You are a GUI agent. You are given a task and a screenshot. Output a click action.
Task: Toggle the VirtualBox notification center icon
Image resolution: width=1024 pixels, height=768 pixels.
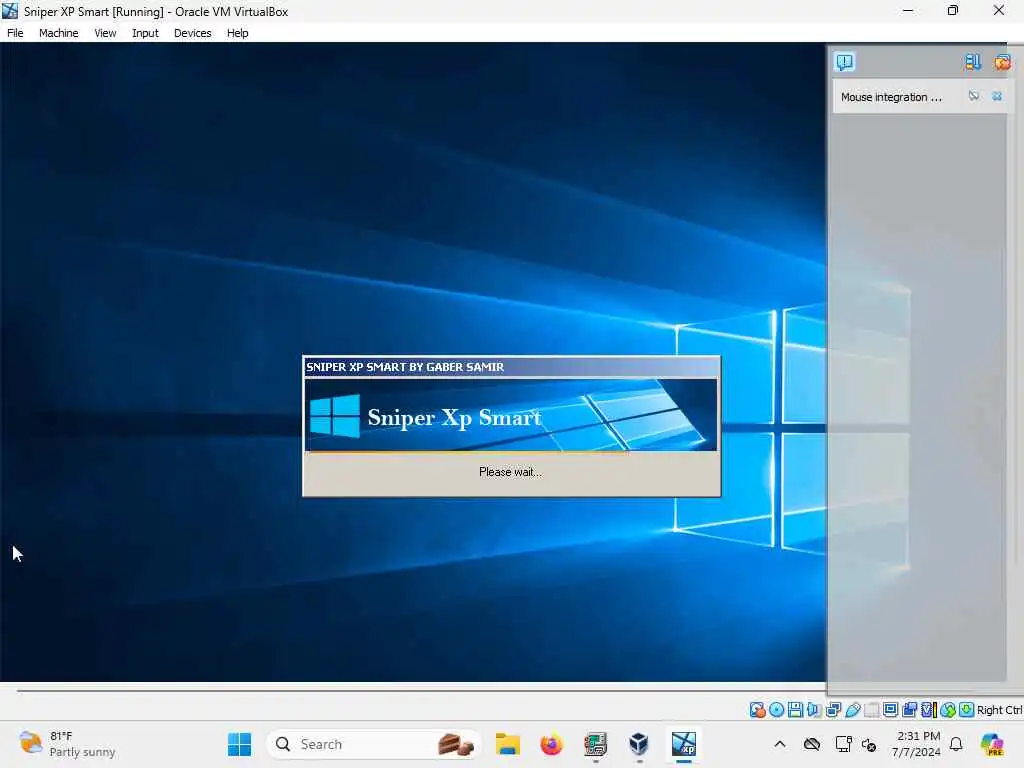tap(844, 62)
